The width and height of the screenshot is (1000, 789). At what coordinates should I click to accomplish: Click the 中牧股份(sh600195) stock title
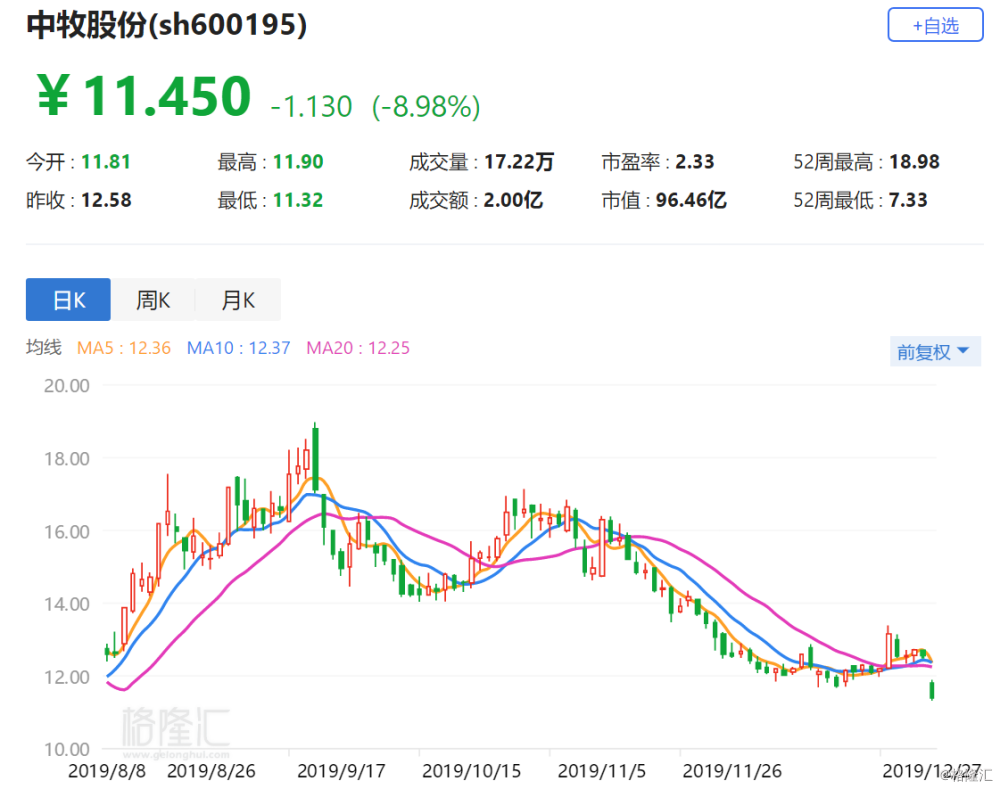166,27
